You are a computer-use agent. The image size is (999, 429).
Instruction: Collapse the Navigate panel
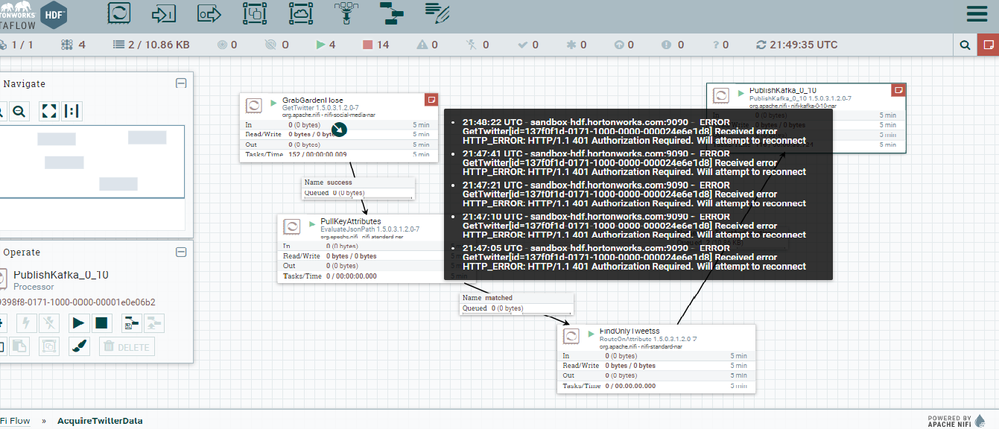181,84
